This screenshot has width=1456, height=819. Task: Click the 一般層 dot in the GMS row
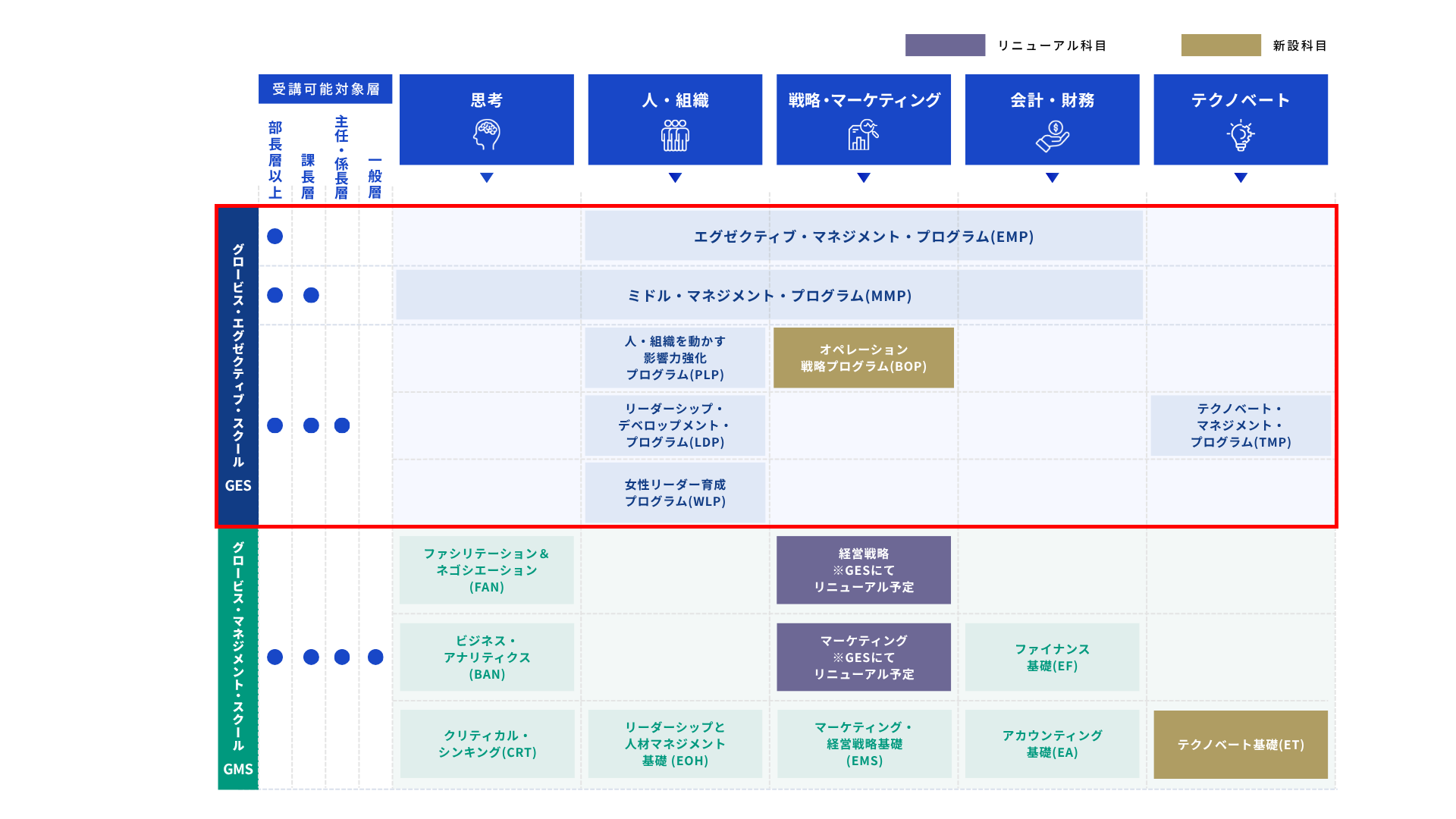click(x=375, y=657)
